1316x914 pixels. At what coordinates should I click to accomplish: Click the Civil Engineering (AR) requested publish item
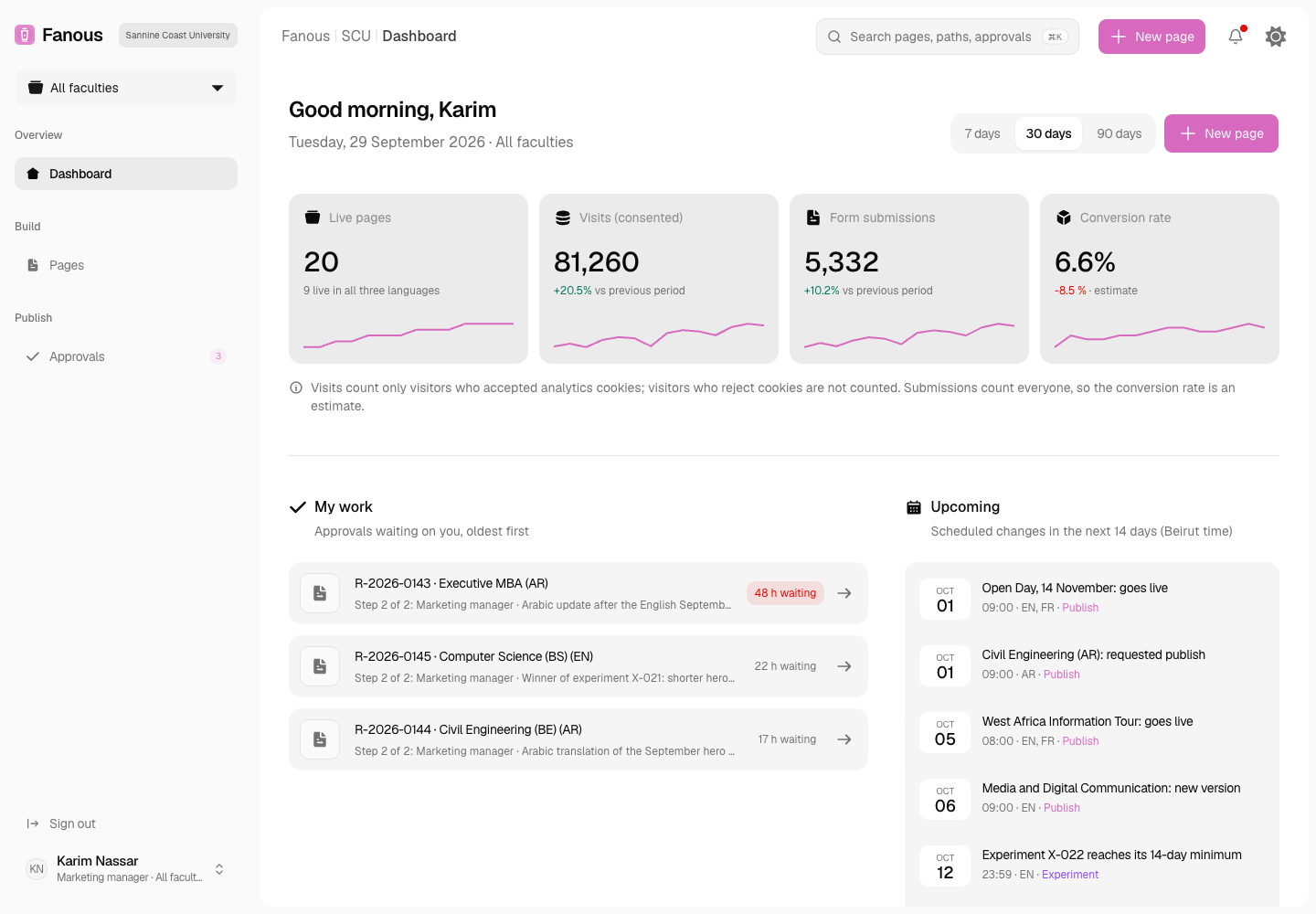(1092, 664)
